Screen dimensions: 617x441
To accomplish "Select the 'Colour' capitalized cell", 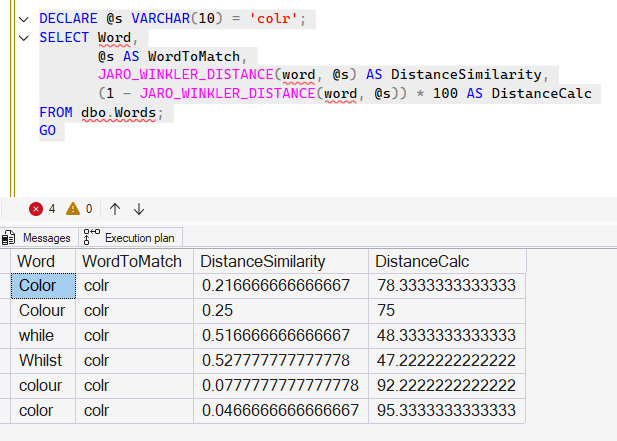I will (x=43, y=311).
